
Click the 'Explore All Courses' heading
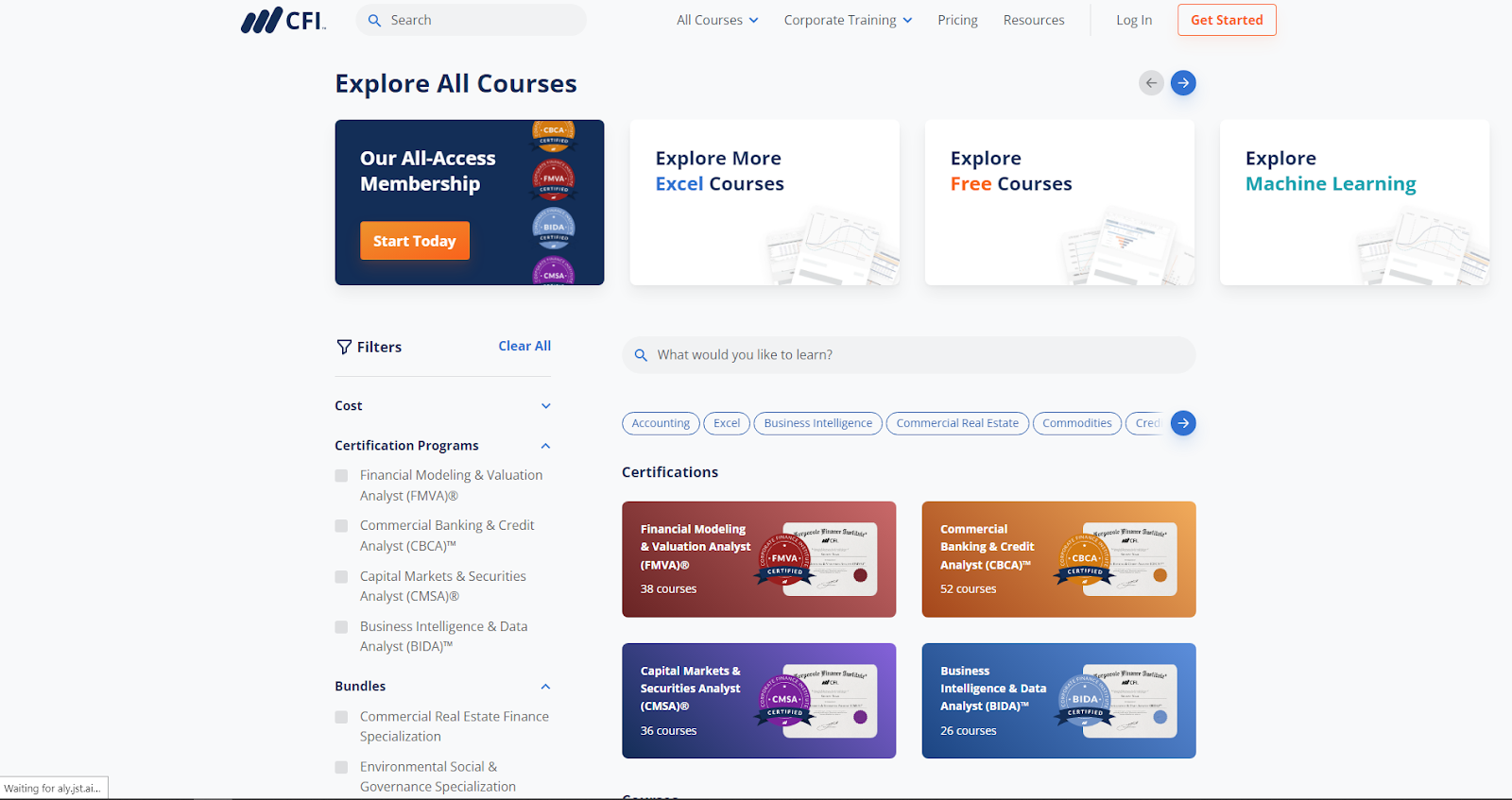(x=455, y=84)
